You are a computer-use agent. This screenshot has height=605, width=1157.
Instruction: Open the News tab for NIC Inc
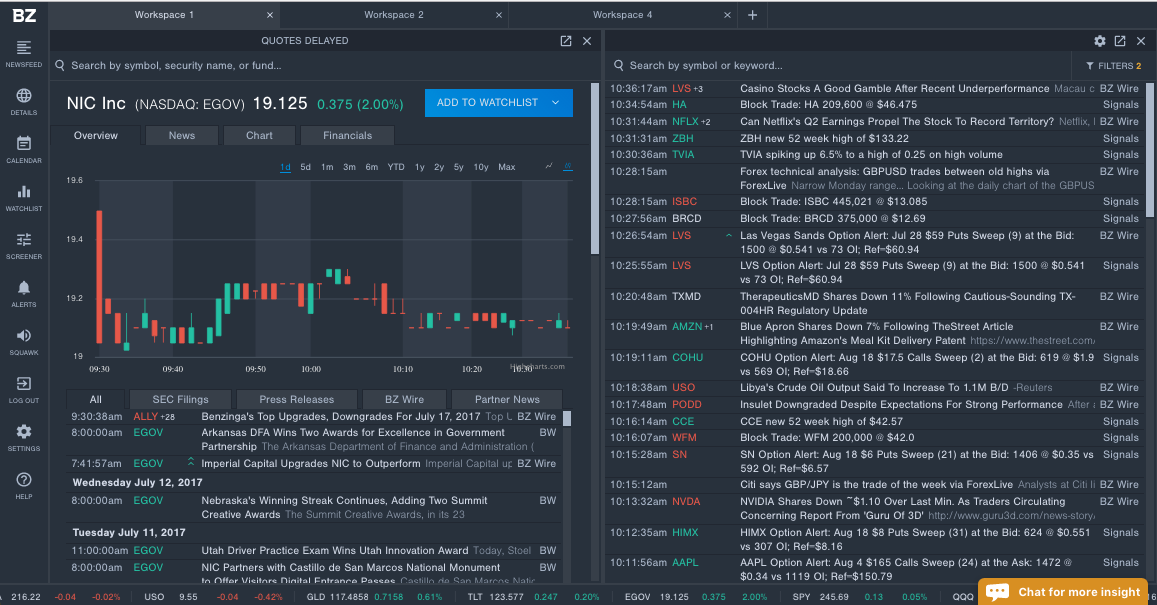pyautogui.click(x=182, y=136)
